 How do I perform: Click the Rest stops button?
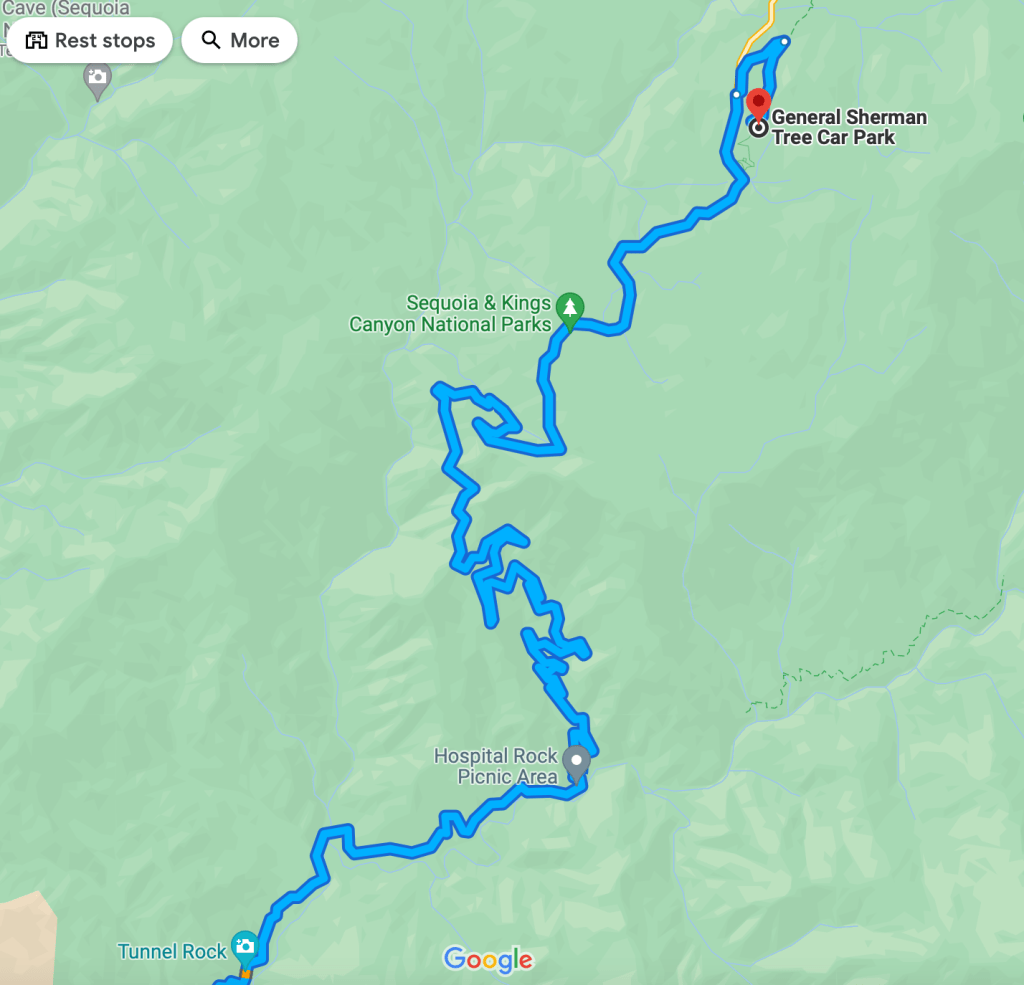point(90,40)
